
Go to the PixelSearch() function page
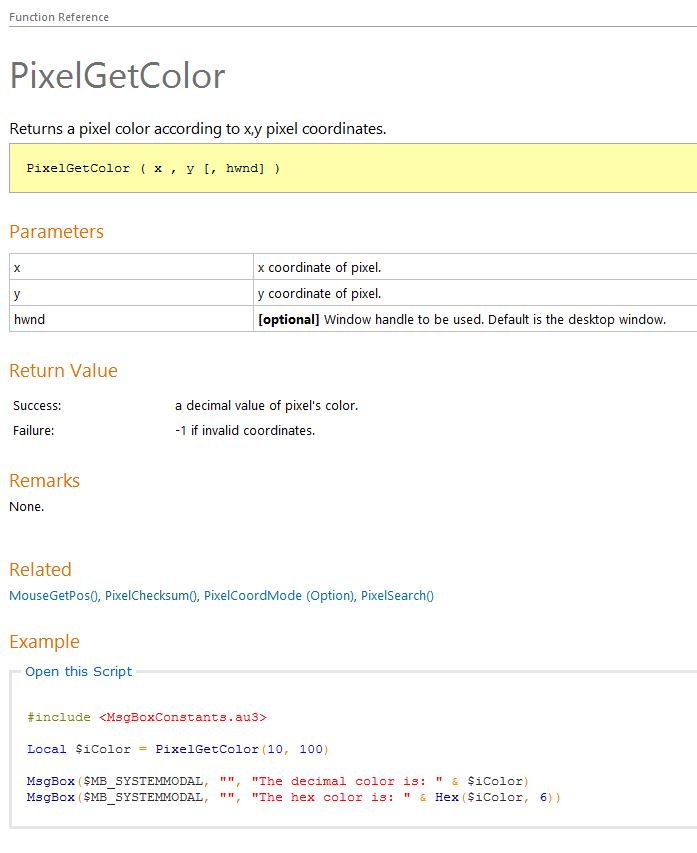click(397, 595)
